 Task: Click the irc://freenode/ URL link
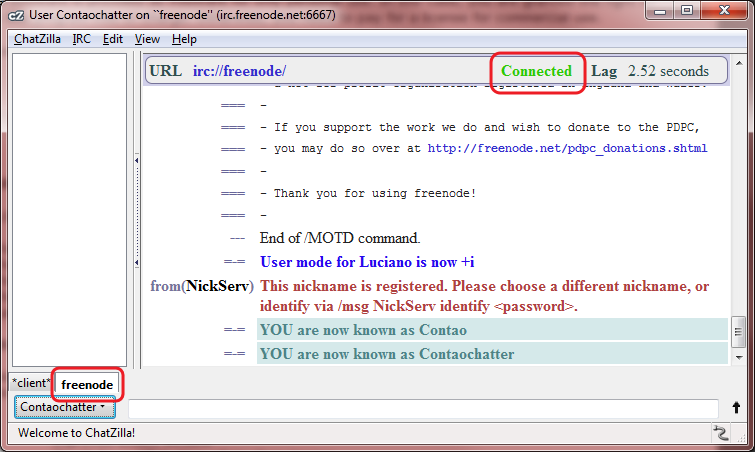pyautogui.click(x=239, y=71)
